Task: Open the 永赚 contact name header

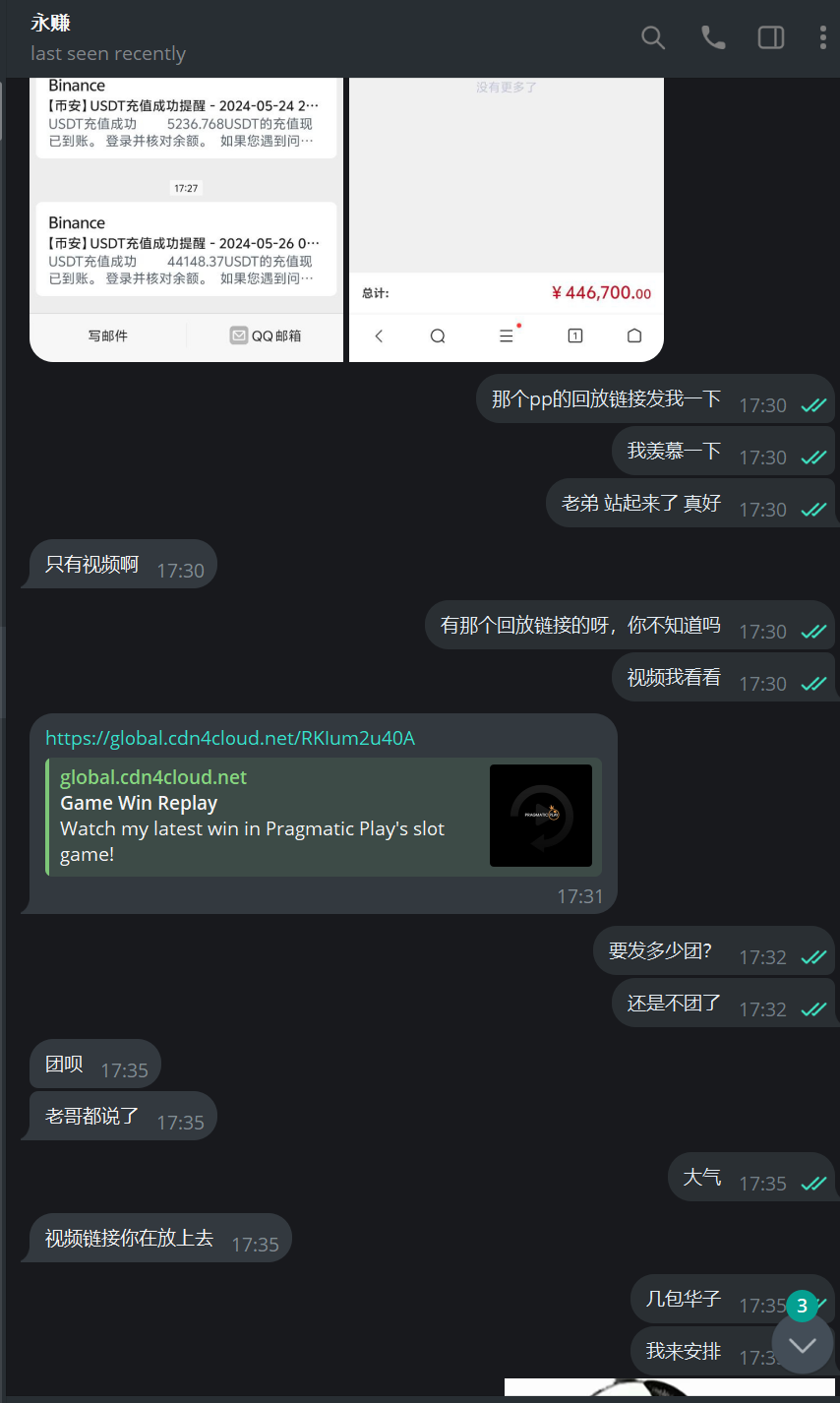Action: point(51,23)
